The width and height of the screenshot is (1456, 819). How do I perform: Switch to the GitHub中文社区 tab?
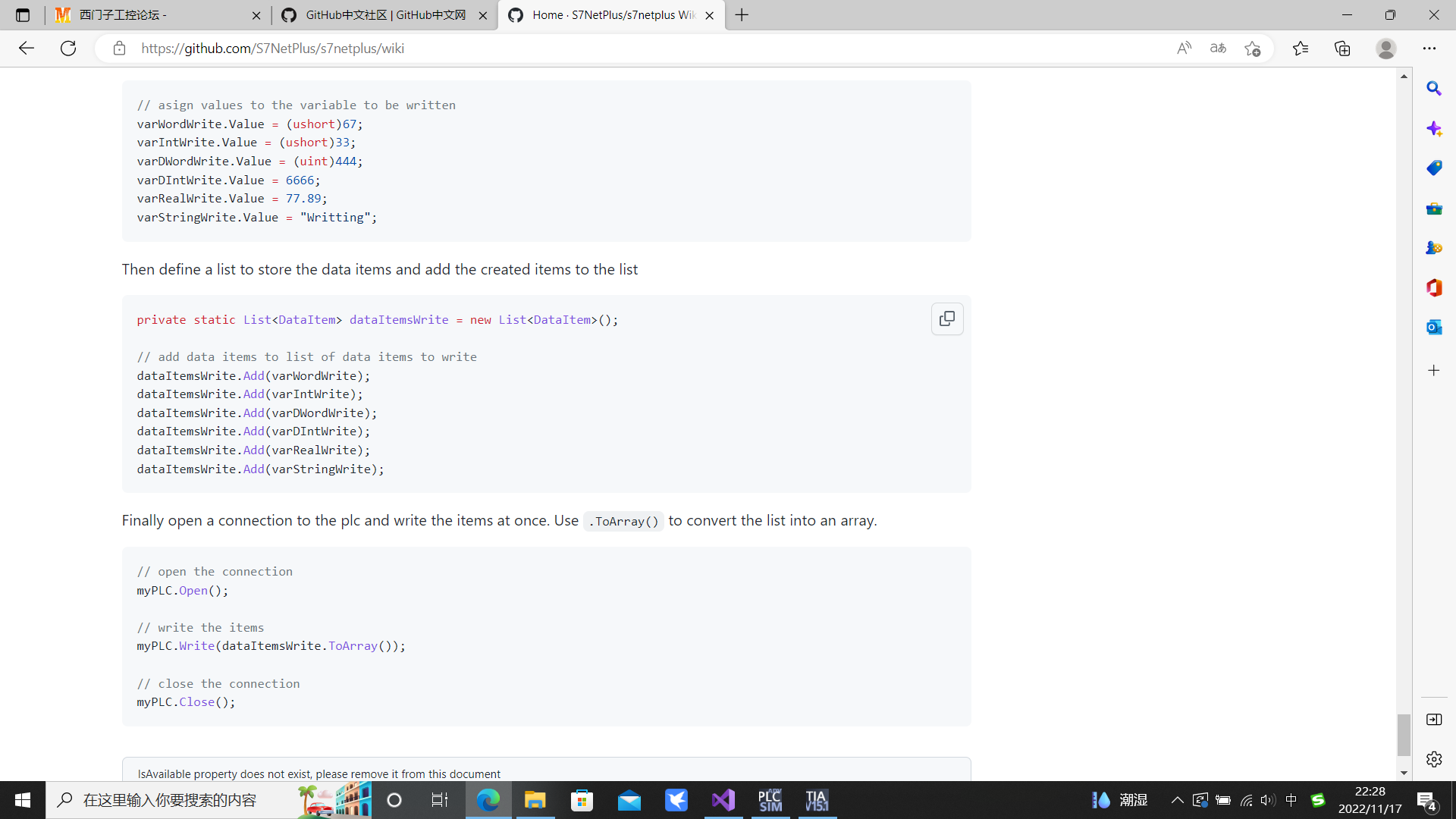coord(384,15)
